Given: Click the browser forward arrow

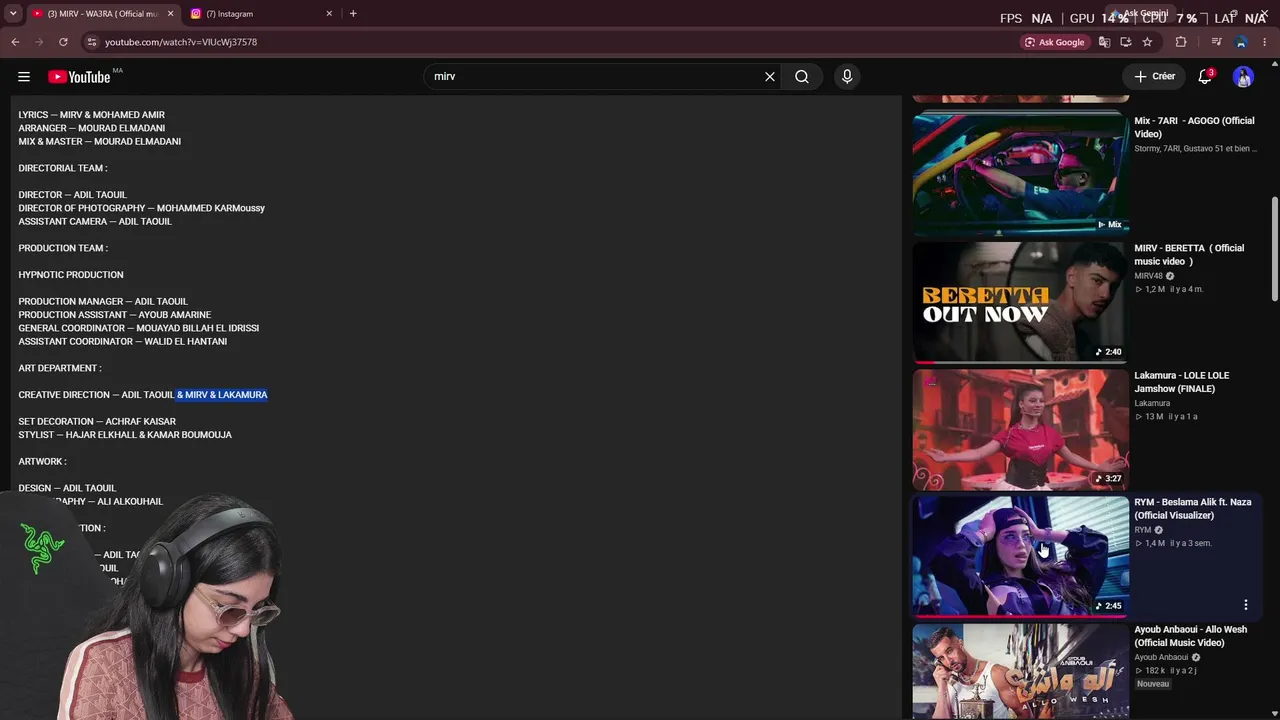Looking at the screenshot, I should pyautogui.click(x=39, y=42).
